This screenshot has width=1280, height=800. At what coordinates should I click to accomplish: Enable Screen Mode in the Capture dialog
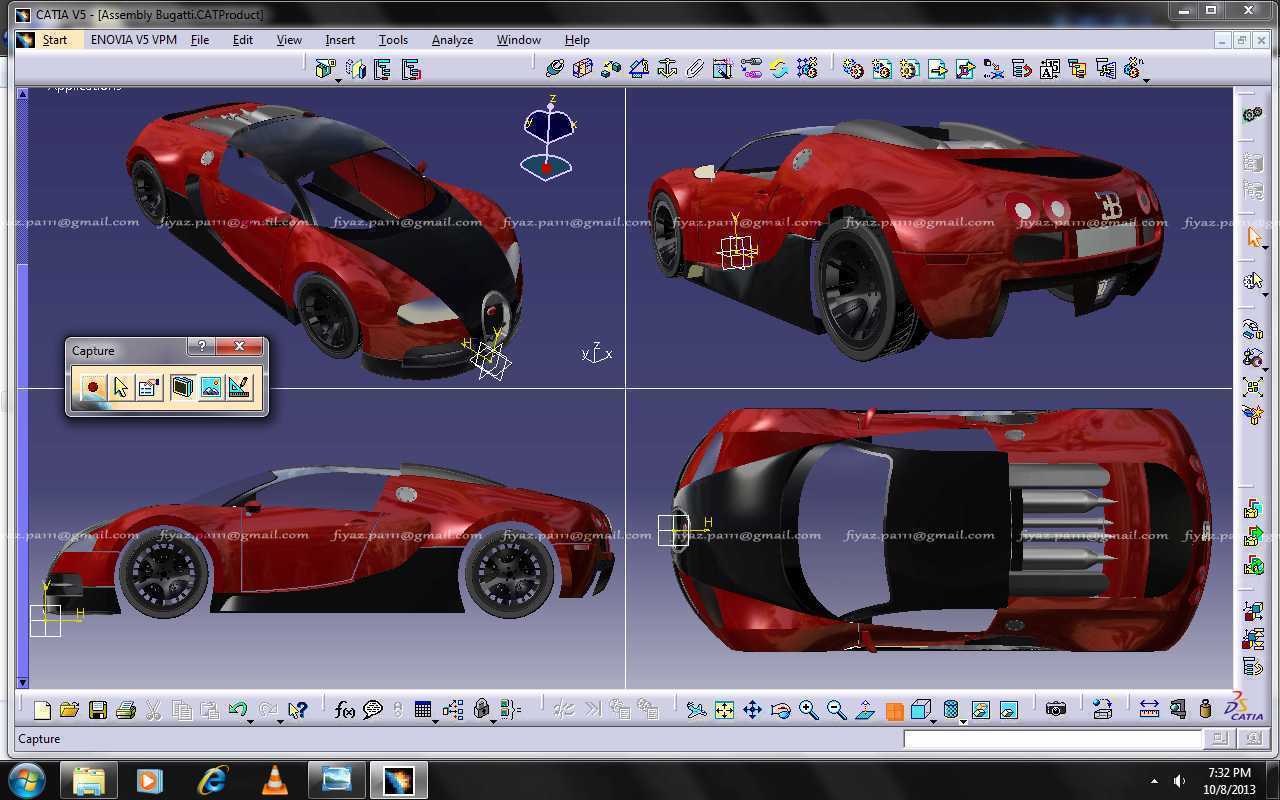(182, 387)
